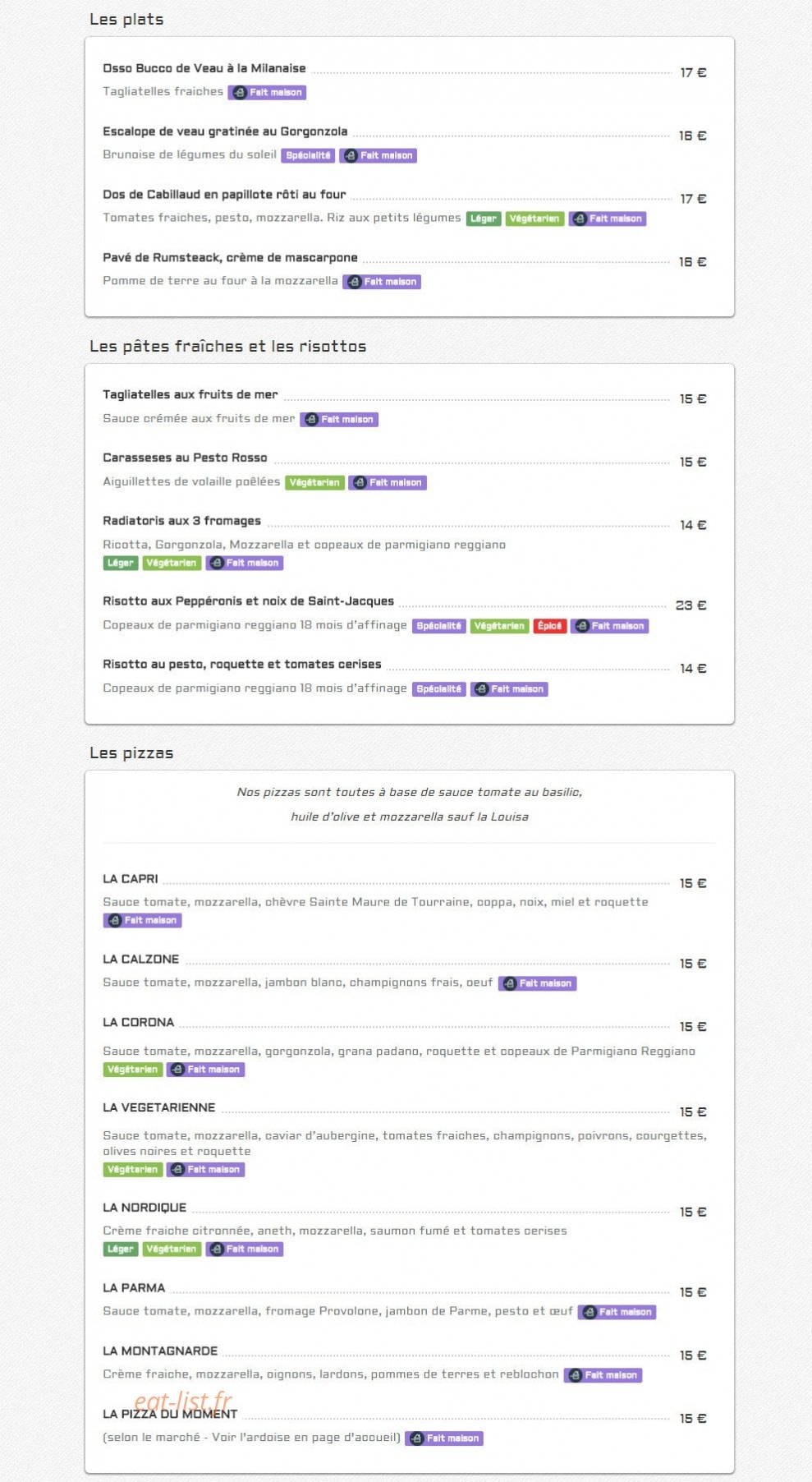Click the Léger tag on Dos de Cabillaud
Image resolution: width=812 pixels, height=1482 pixels.
(x=484, y=219)
